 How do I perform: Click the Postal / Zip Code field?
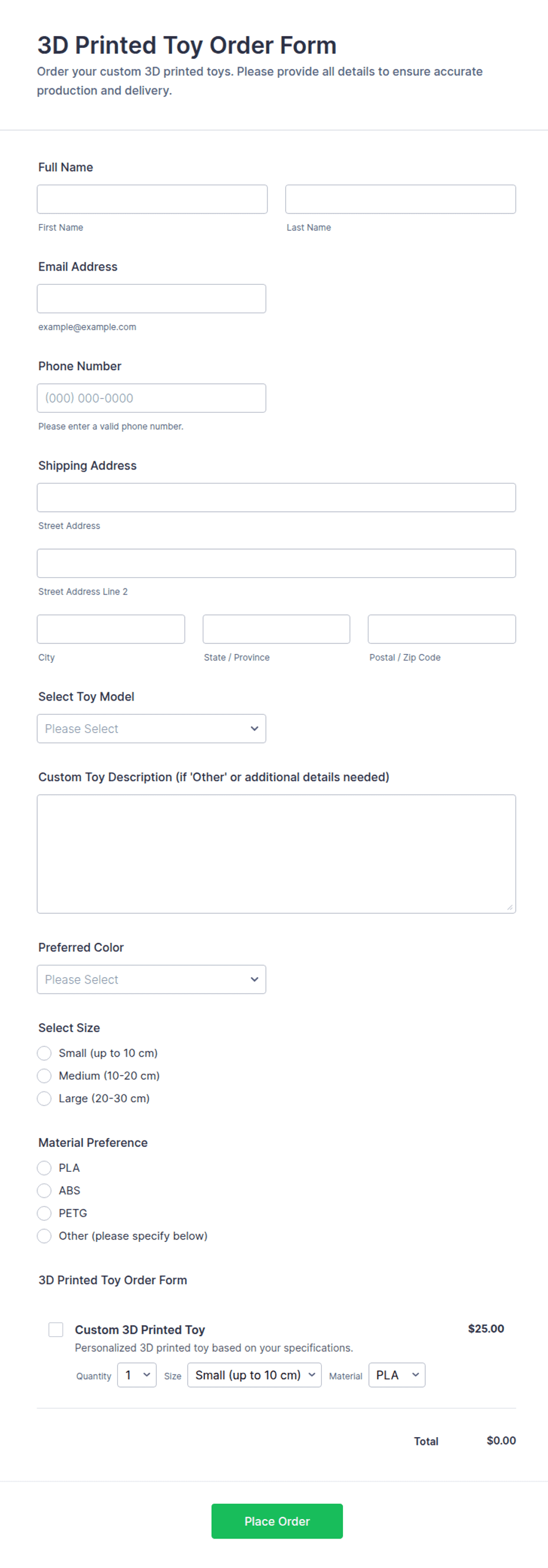[x=441, y=629]
